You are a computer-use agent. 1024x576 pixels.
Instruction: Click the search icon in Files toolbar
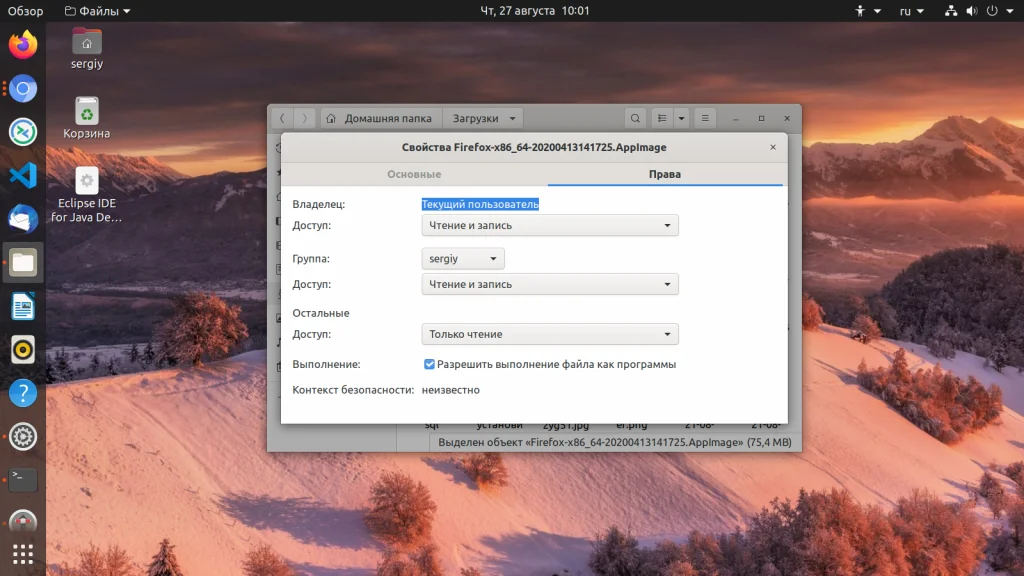click(x=635, y=118)
